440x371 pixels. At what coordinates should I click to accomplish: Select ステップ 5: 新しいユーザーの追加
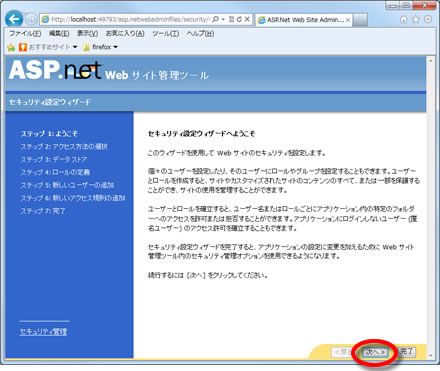(x=67, y=185)
